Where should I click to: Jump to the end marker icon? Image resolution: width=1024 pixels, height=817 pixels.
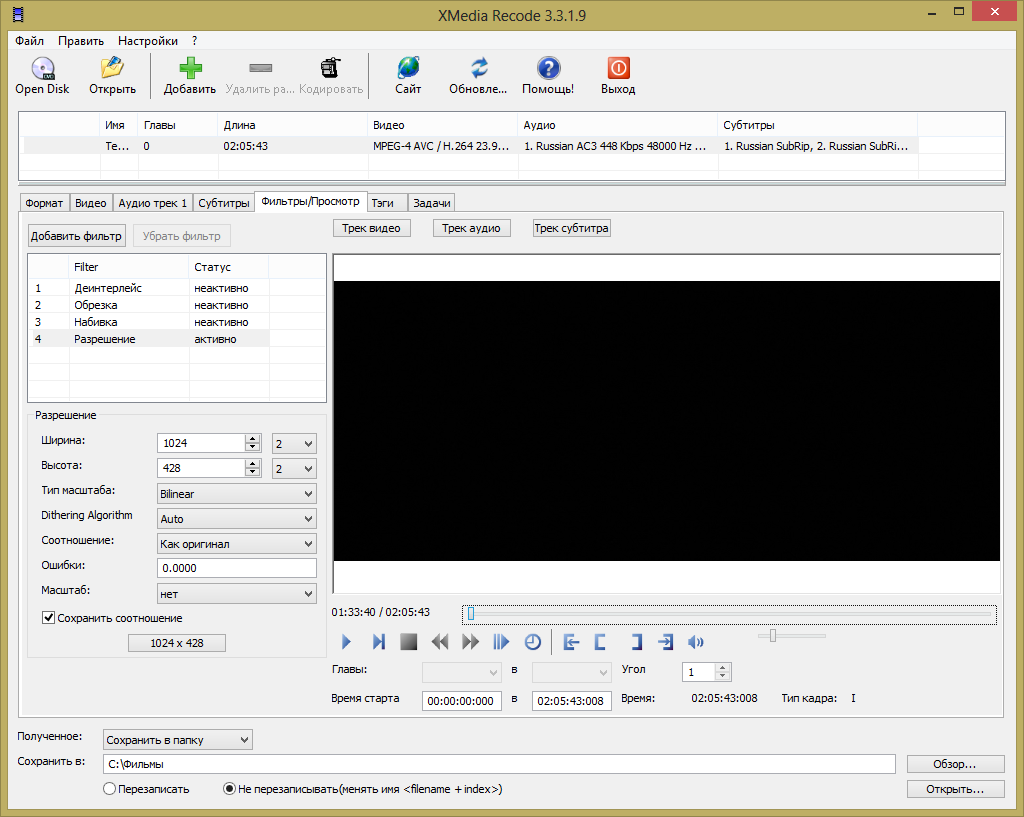pyautogui.click(x=665, y=642)
